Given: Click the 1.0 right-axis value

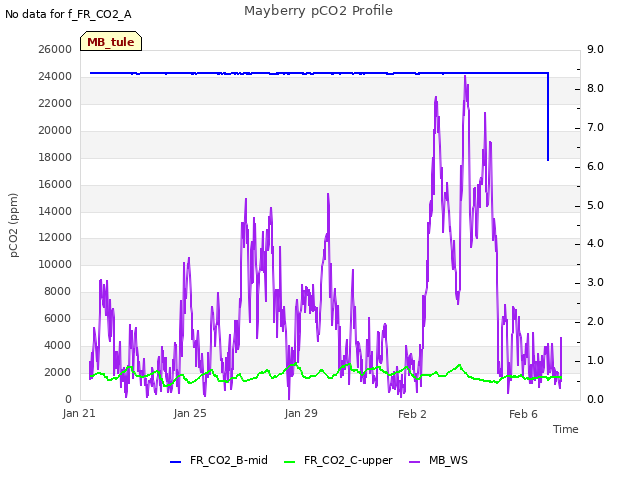Looking at the screenshot, I should pyautogui.click(x=595, y=360).
